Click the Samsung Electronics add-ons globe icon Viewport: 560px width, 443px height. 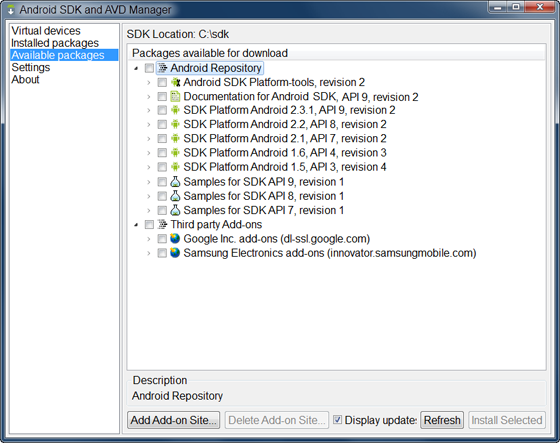tap(175, 253)
